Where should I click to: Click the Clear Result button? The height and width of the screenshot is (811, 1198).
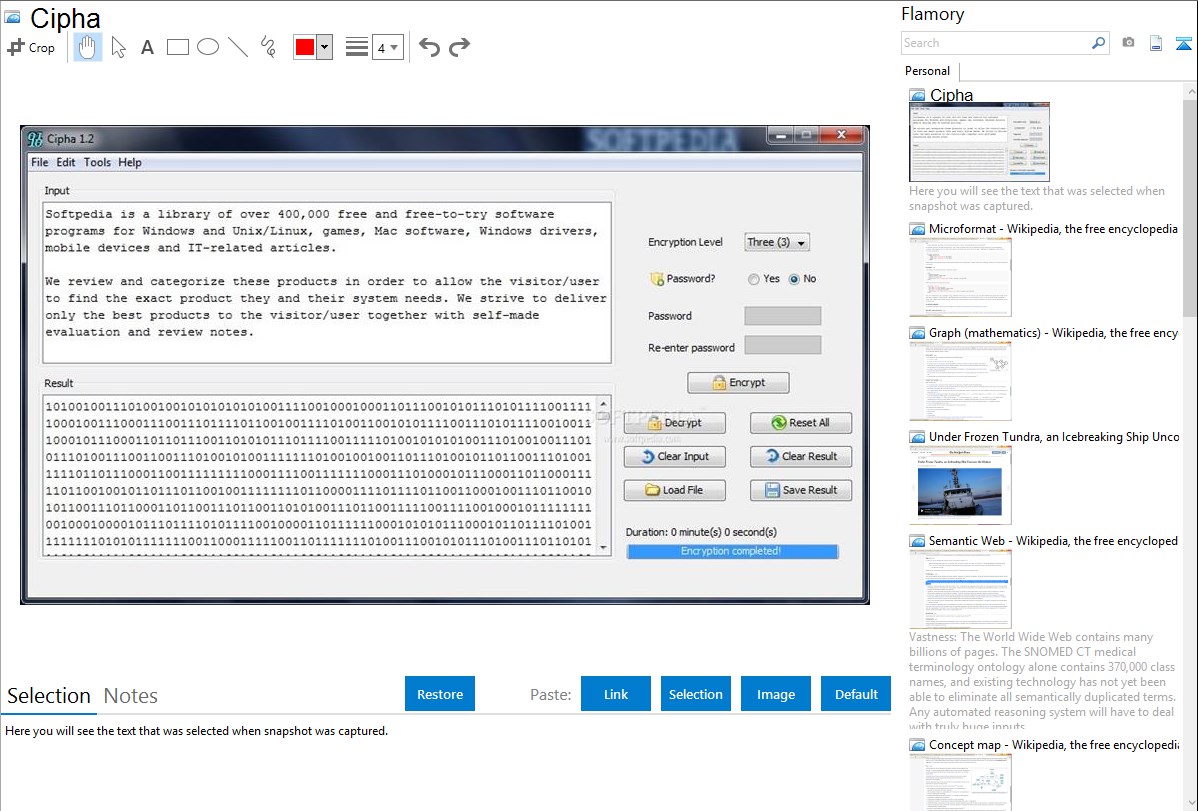coord(801,456)
